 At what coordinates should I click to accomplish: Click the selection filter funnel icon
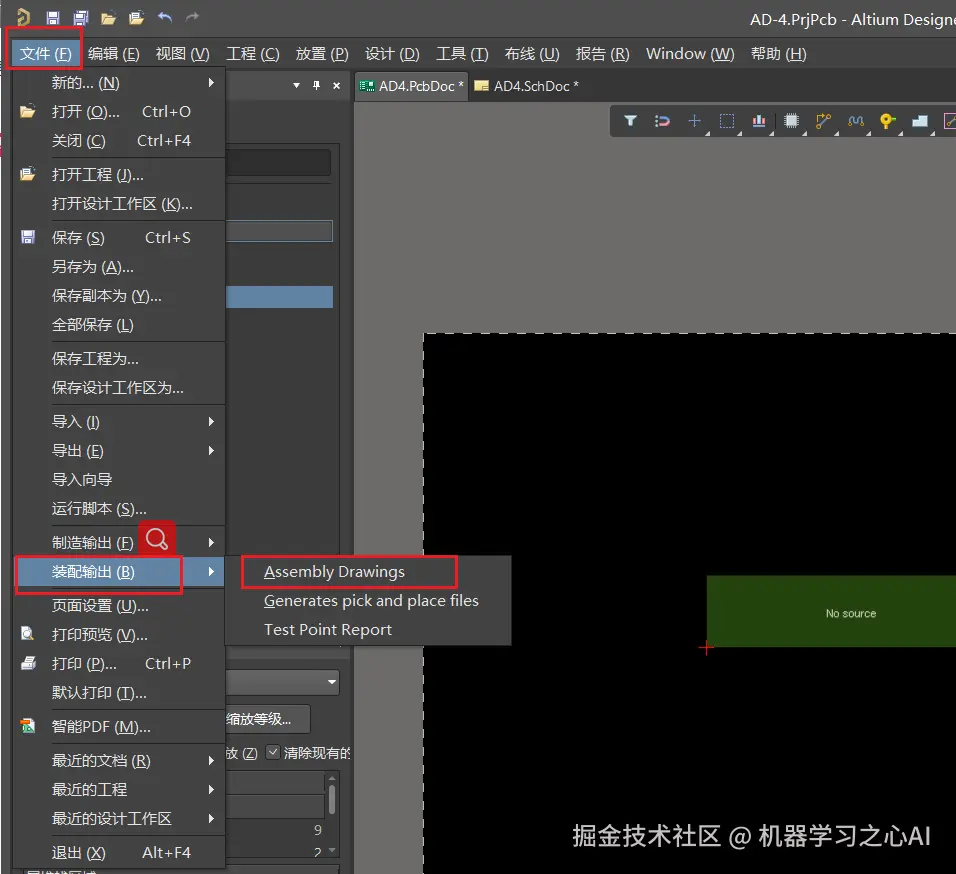point(630,121)
